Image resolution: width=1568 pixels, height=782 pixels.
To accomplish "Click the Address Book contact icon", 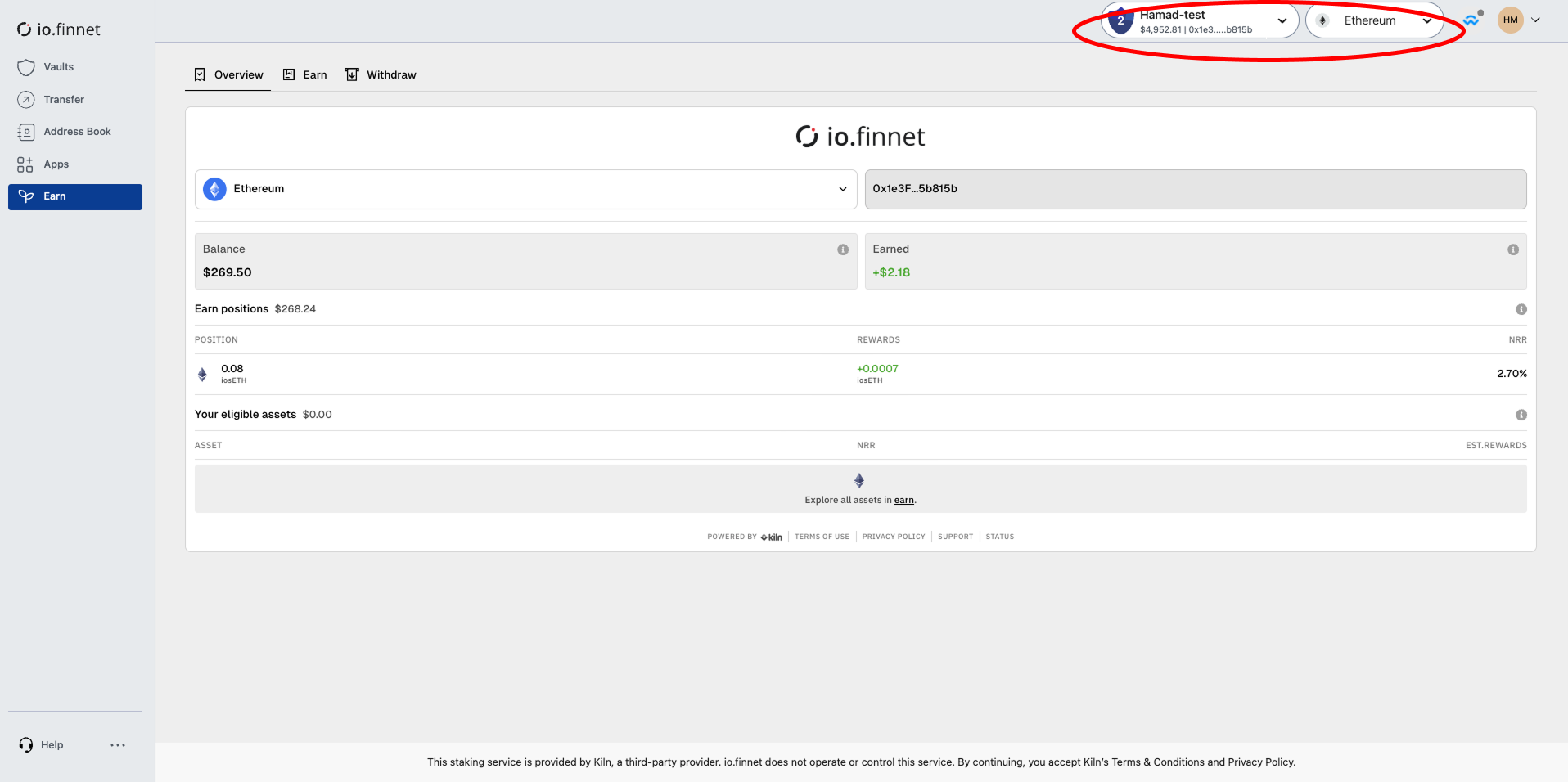I will click(26, 132).
